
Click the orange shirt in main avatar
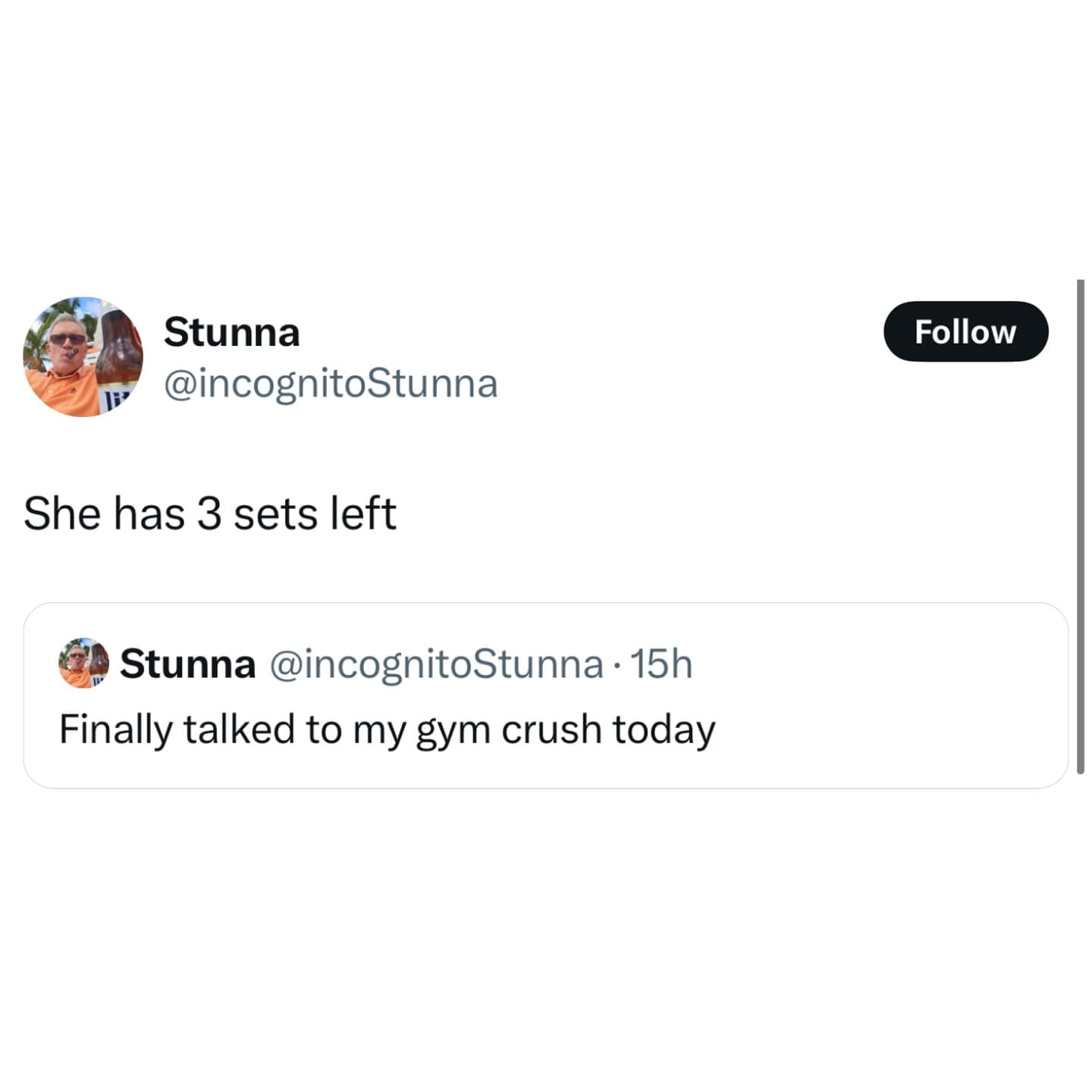pos(67,391)
